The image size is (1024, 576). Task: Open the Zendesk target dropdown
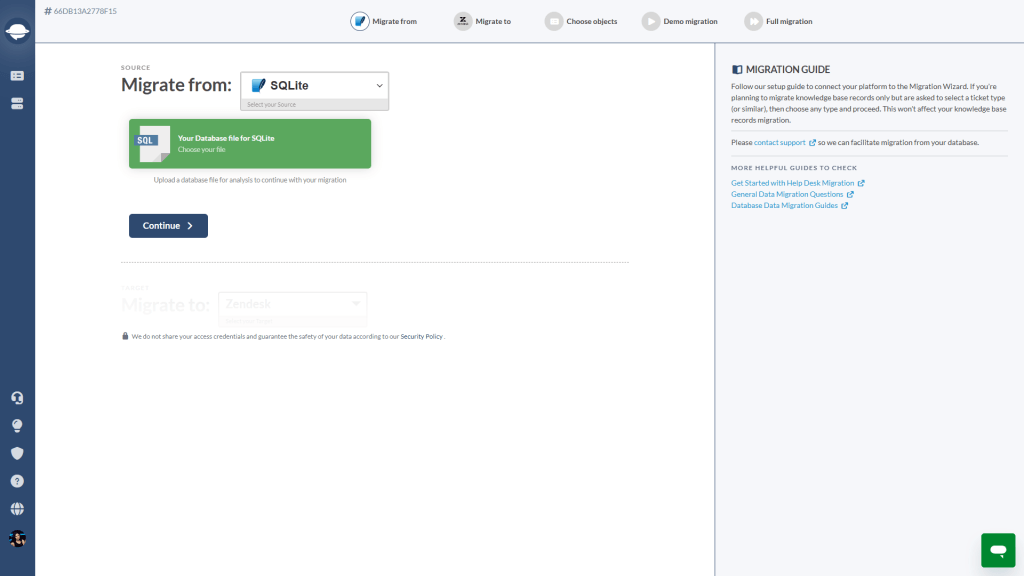[293, 304]
